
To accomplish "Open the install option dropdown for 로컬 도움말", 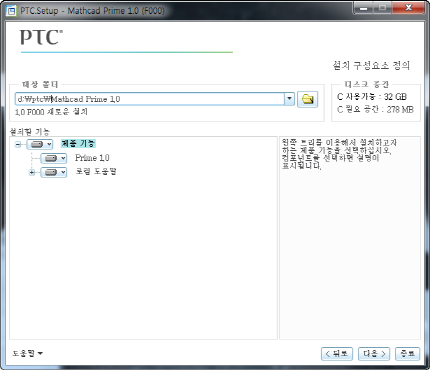I will [54, 172].
